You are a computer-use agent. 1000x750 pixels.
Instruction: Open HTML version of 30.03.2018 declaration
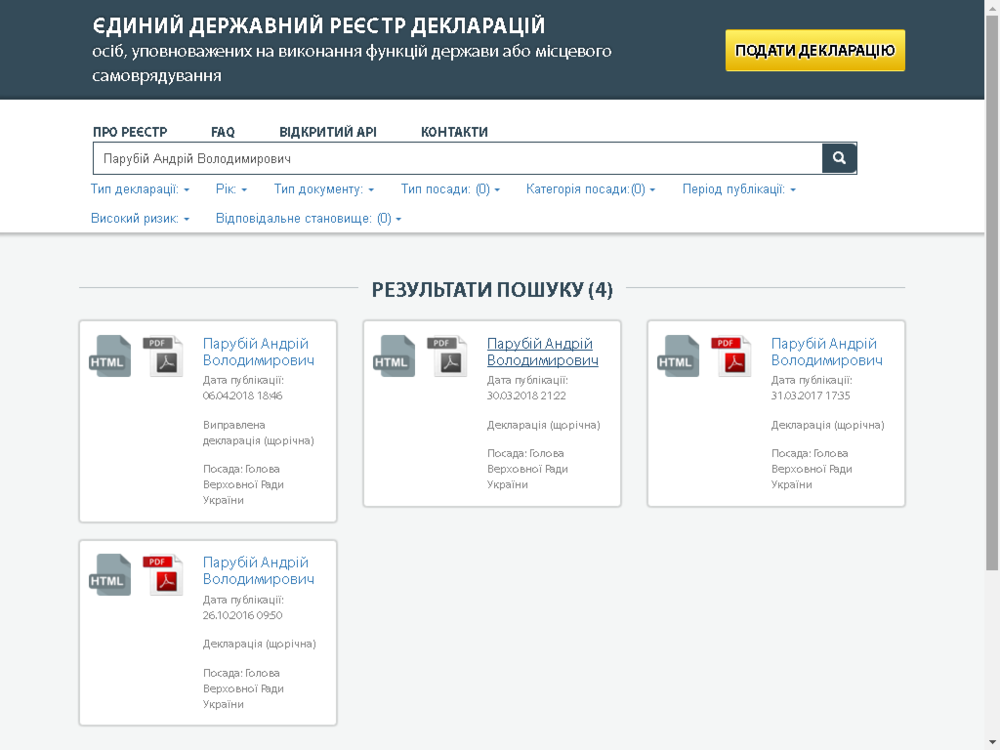point(393,357)
